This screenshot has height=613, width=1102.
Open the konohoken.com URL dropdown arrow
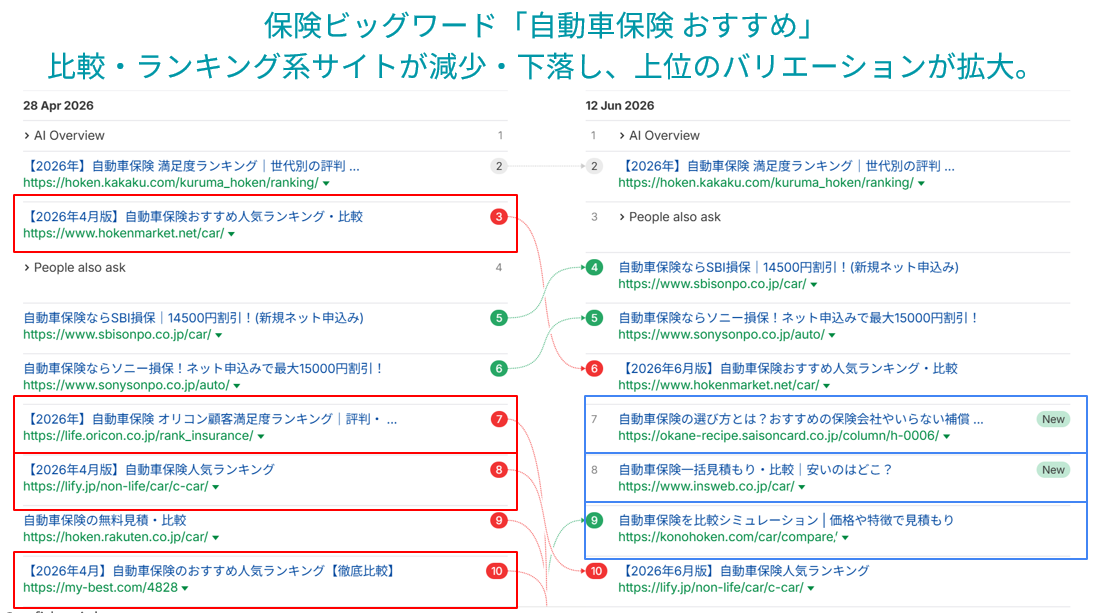845,538
